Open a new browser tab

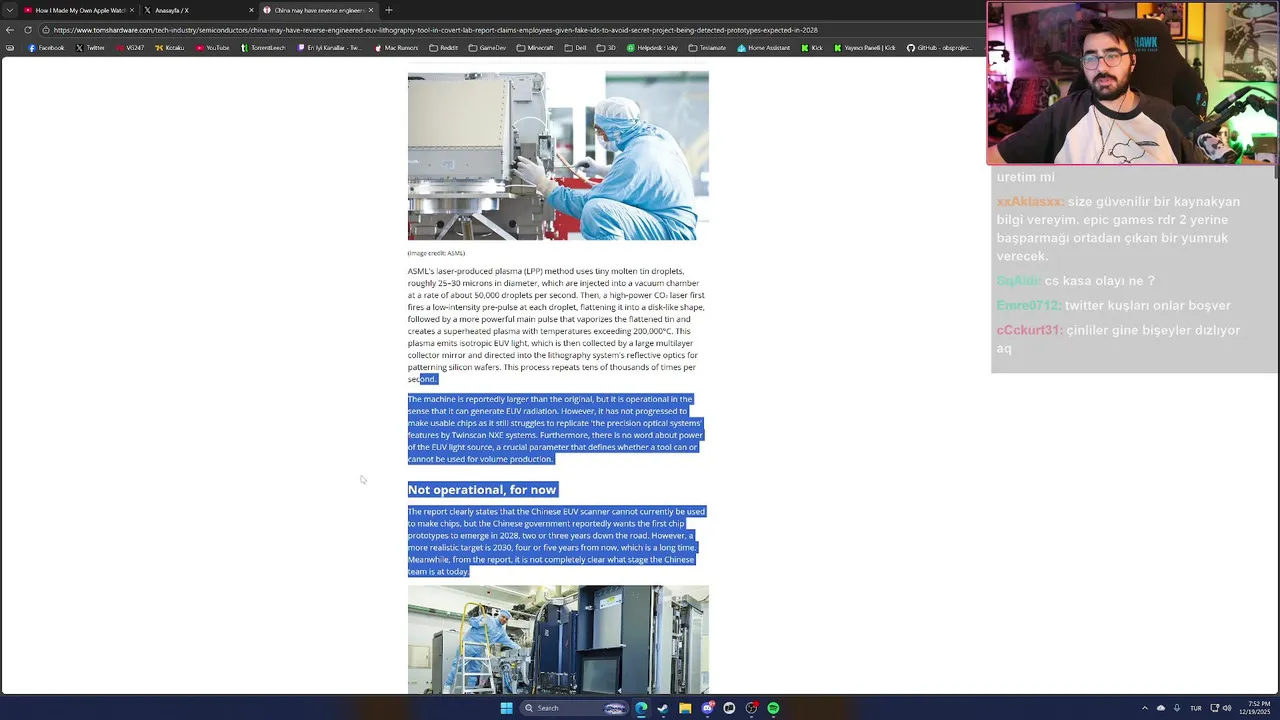click(388, 10)
